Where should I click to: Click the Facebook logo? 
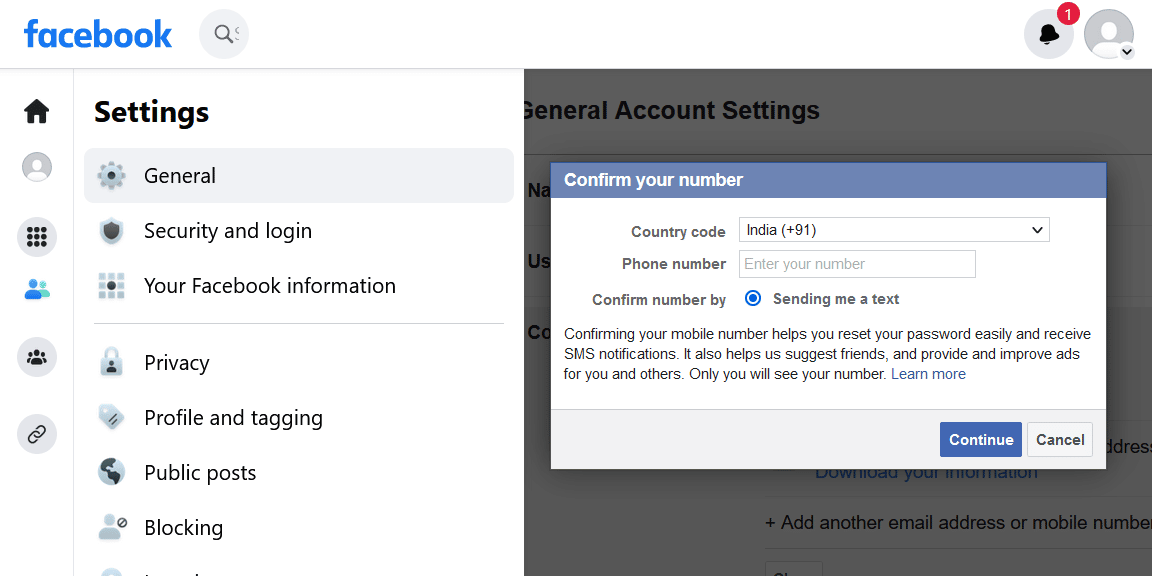(98, 35)
